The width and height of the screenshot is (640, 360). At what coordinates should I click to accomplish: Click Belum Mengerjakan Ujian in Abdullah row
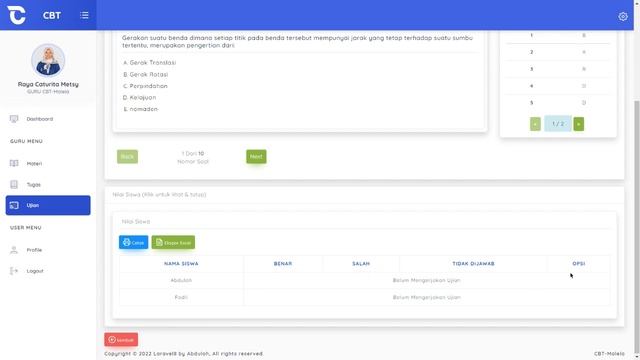[x=427, y=280]
